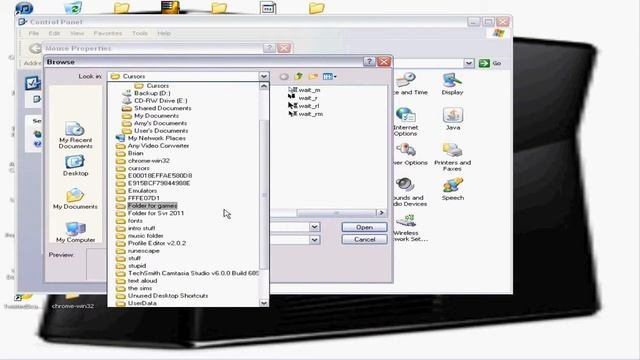This screenshot has height=360, width=640.
Task: Click dropdown list scroll up arrow
Action: pyautogui.click(x=264, y=86)
